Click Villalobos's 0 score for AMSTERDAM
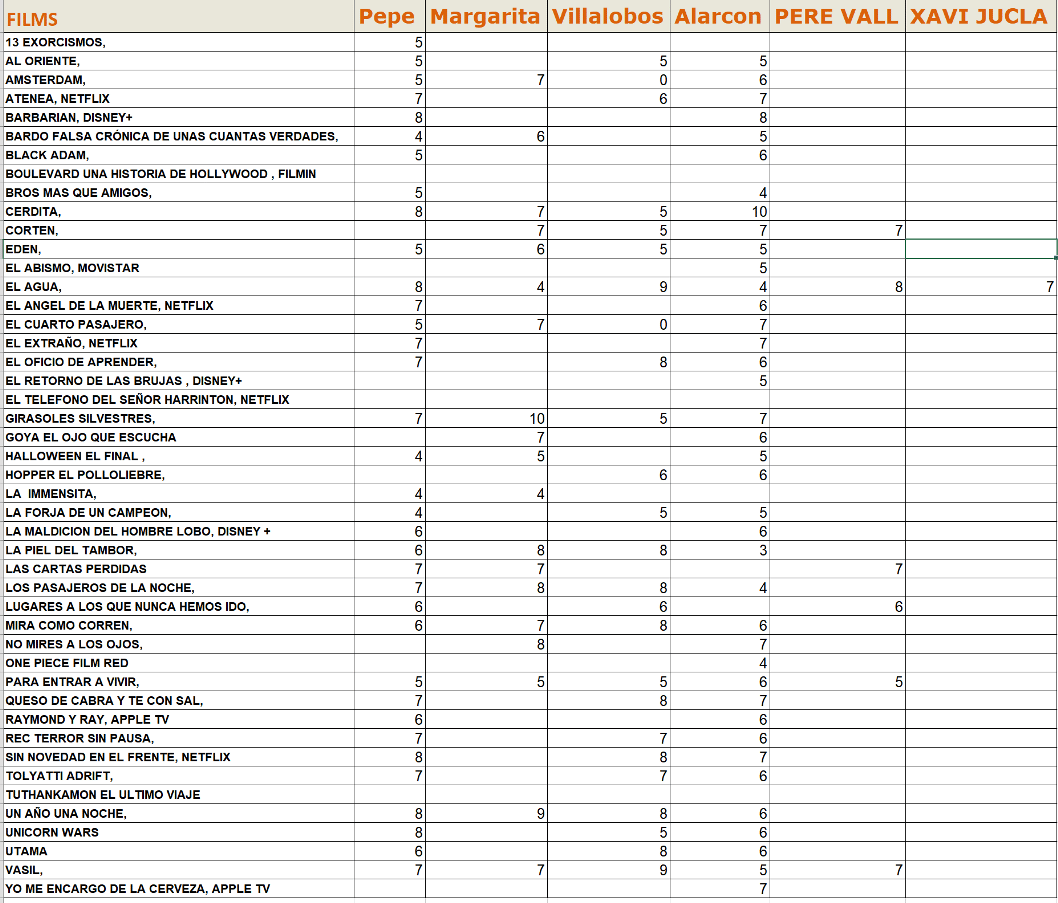 pyautogui.click(x=609, y=80)
